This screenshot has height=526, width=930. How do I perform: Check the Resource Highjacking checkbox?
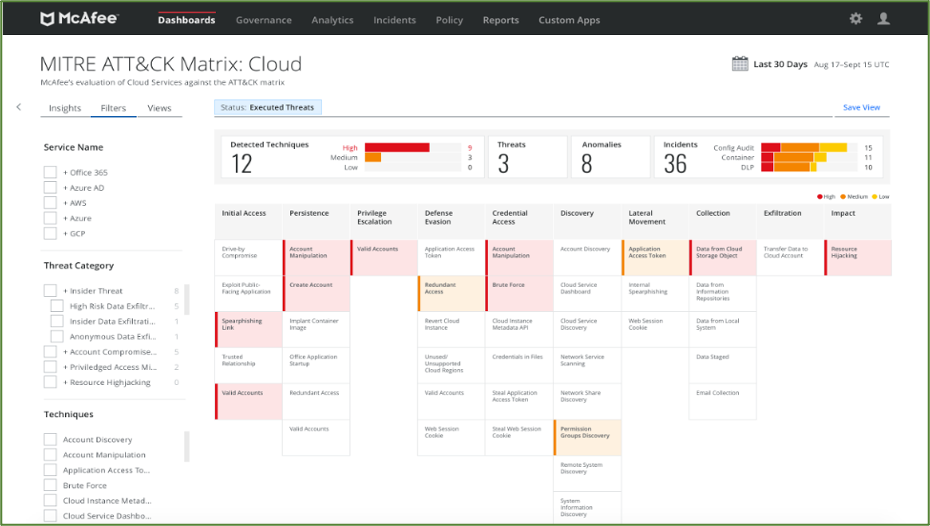click(50, 382)
